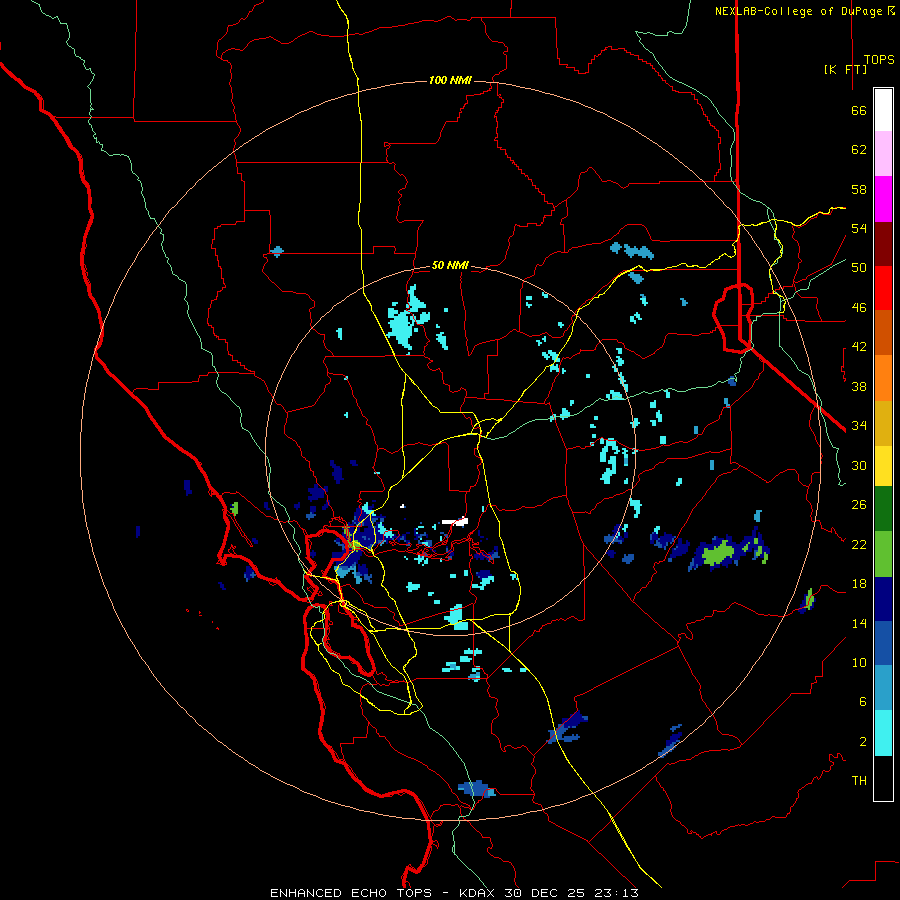Click the bright red 50 K FT legend swatch
Screen dimensions: 900x900
click(x=883, y=288)
